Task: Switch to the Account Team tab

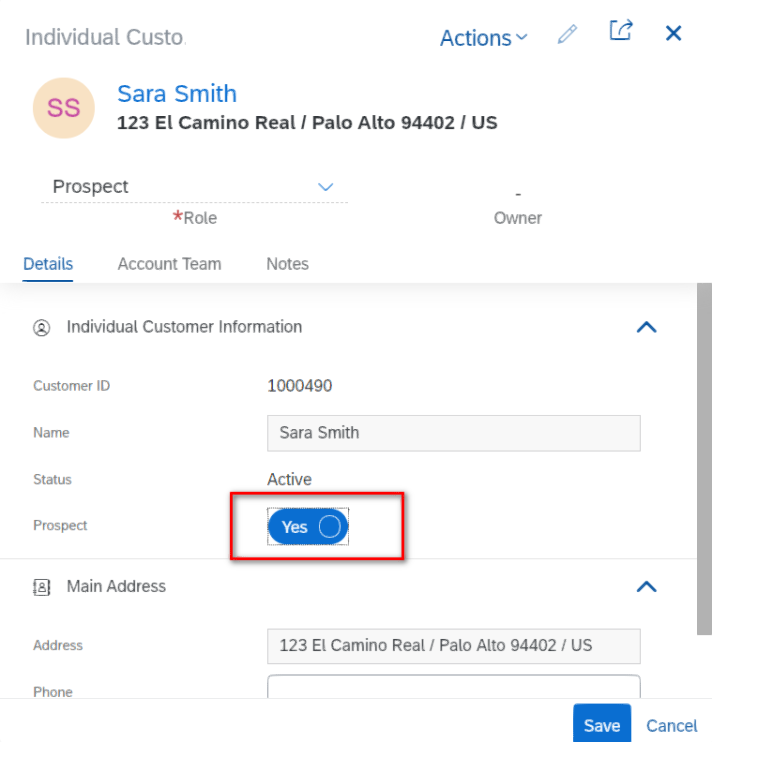Action: pos(169,264)
